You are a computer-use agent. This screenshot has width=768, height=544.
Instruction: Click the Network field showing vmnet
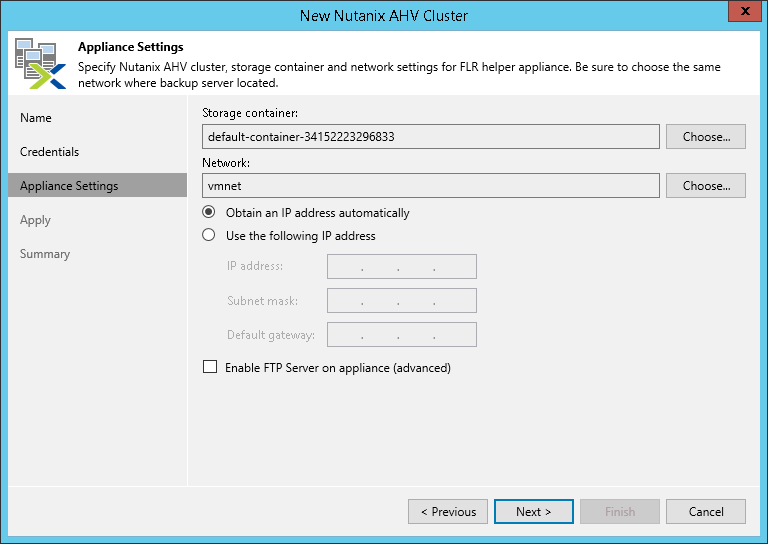[430, 186]
